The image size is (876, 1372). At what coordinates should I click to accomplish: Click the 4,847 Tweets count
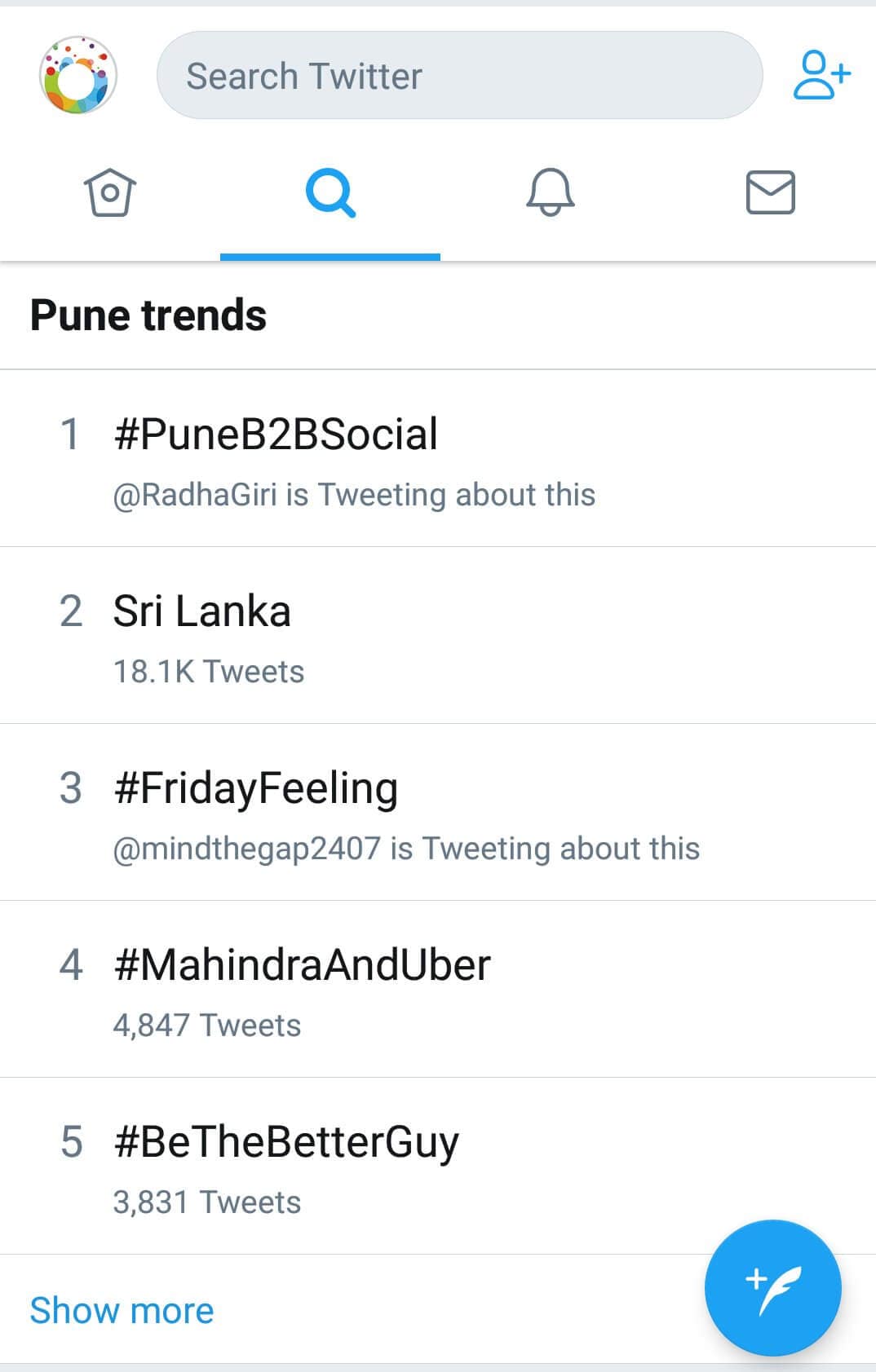(207, 1026)
